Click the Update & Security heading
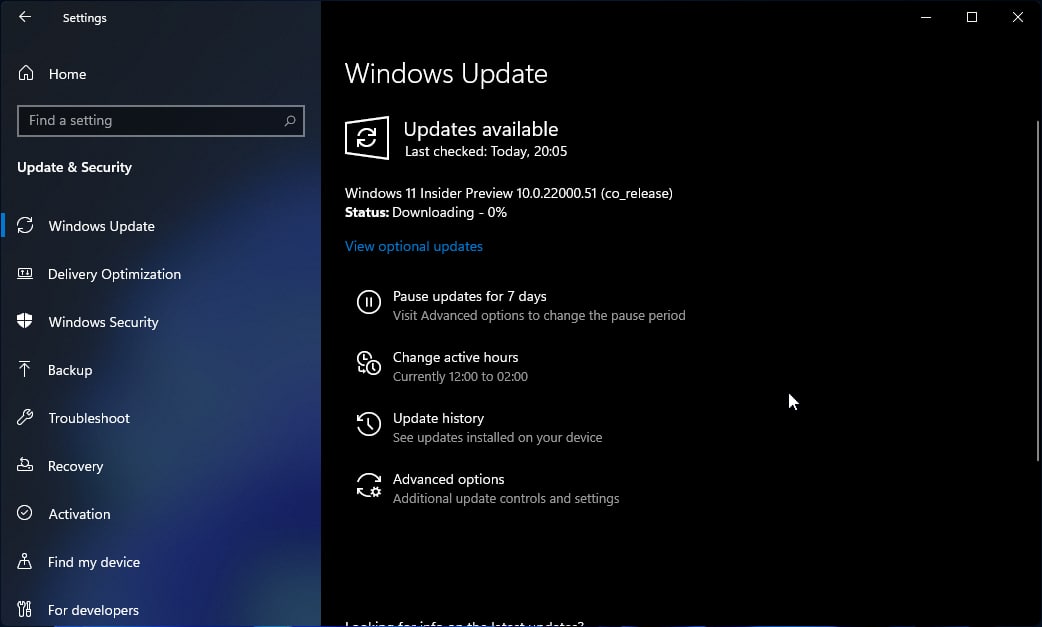This screenshot has height=627, width=1042. [x=74, y=167]
